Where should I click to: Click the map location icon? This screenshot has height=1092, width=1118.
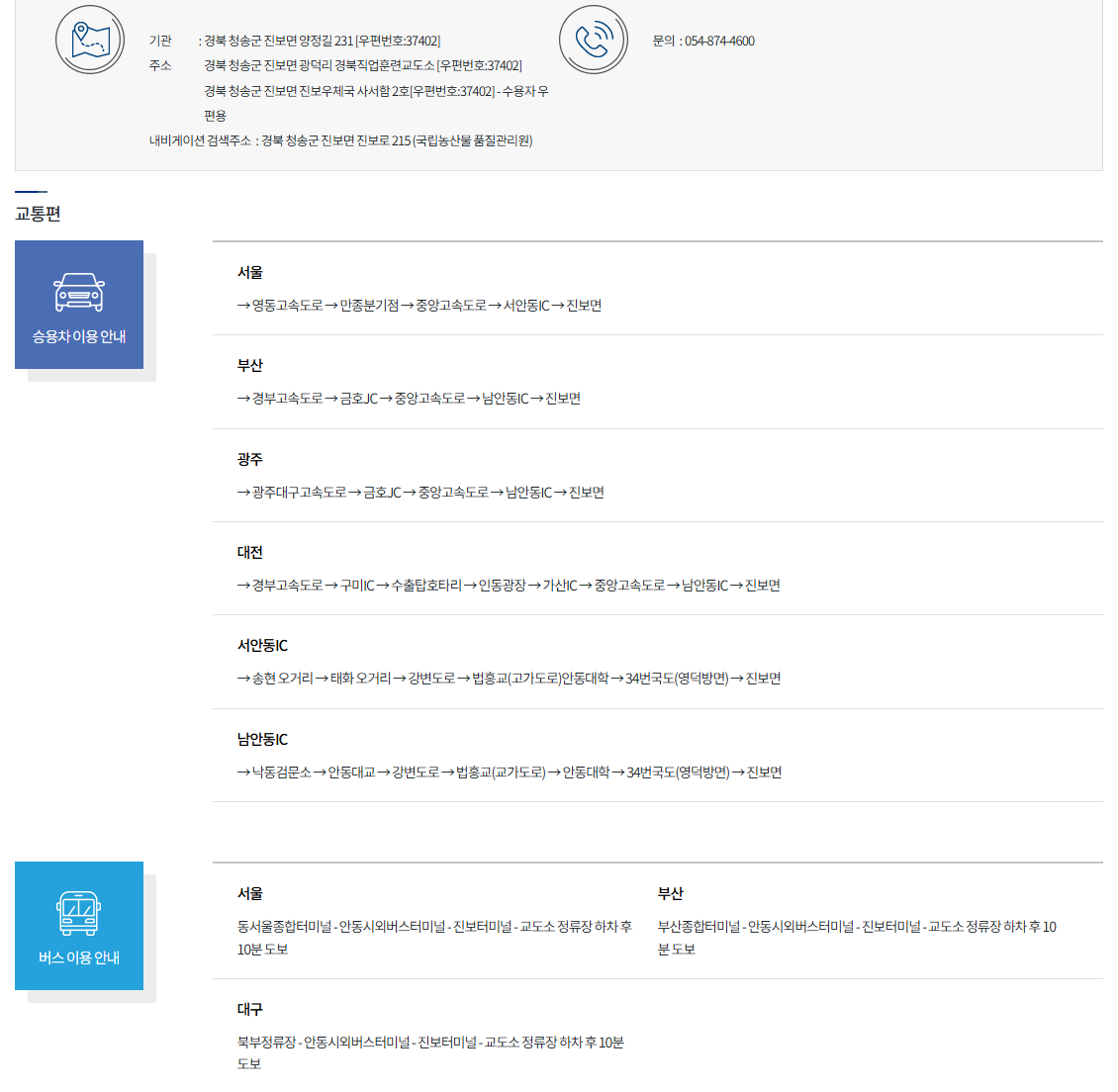click(x=90, y=40)
